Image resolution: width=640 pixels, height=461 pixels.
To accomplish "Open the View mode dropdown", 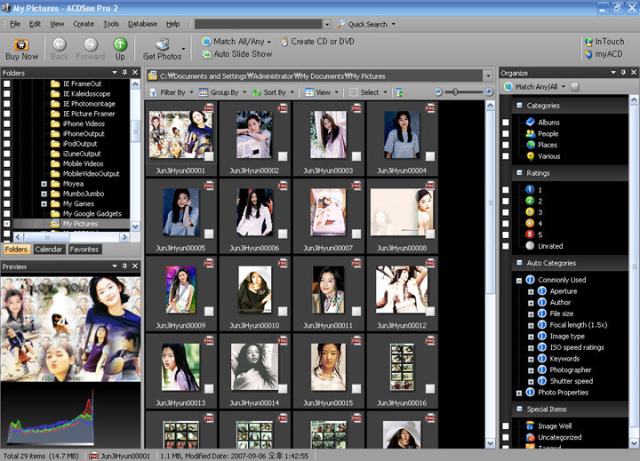I will point(322,93).
